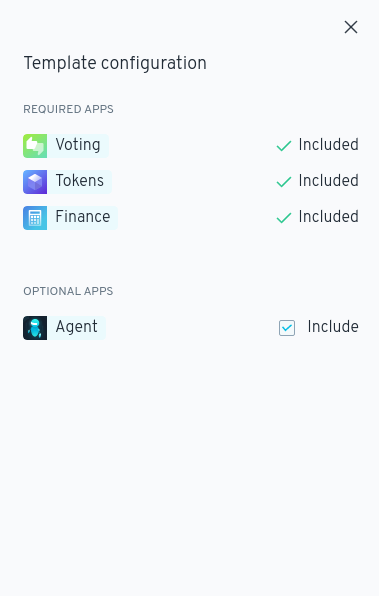Click the Included text for Tokens
The width and height of the screenshot is (379, 596).
pos(328,181)
